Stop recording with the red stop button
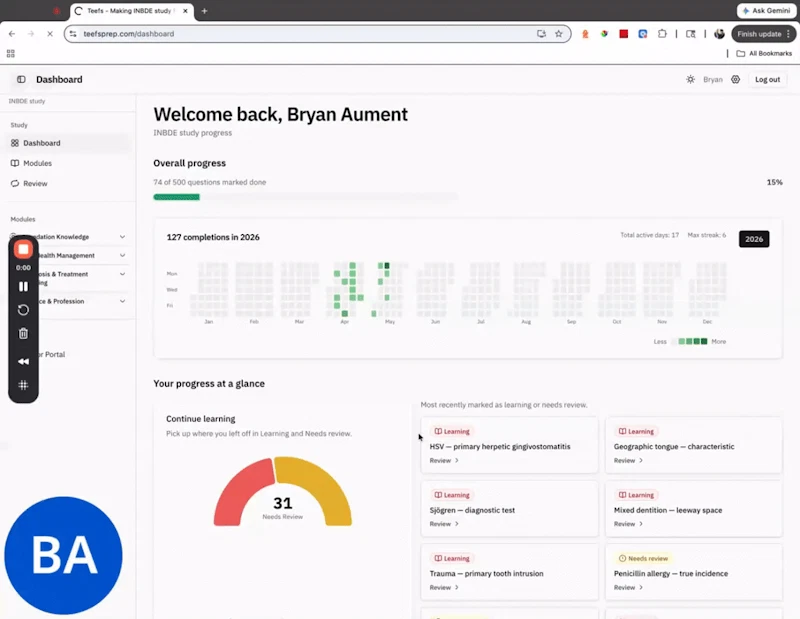Viewport: 800px width, 619px height. point(23,250)
